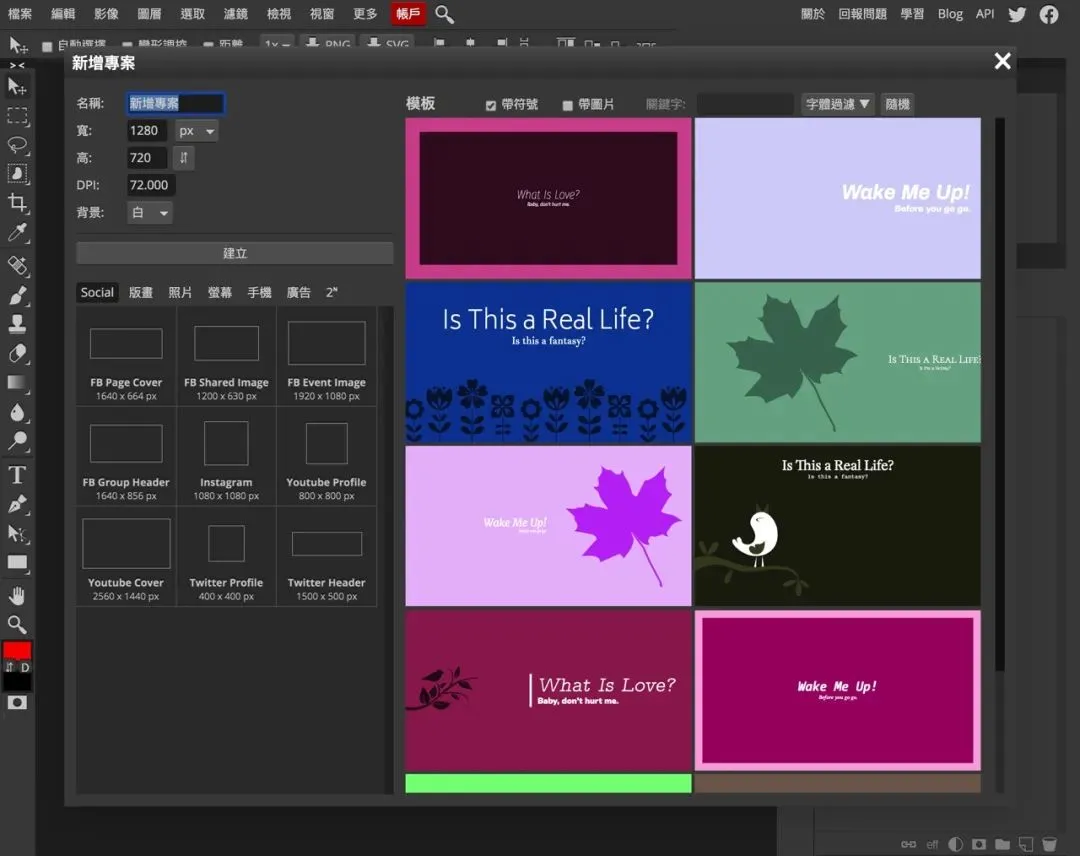Choose the Lasso selection tool

point(17,144)
